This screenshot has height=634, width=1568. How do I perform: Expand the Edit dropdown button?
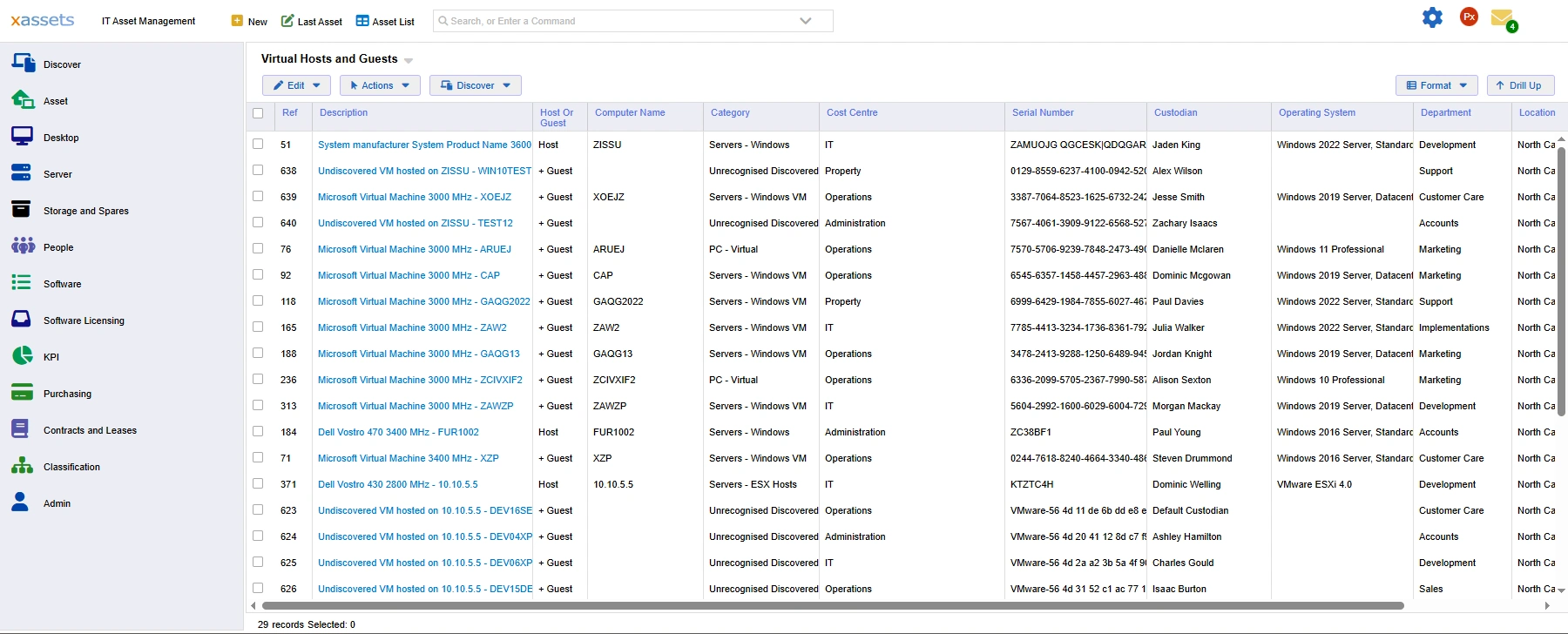coord(296,85)
